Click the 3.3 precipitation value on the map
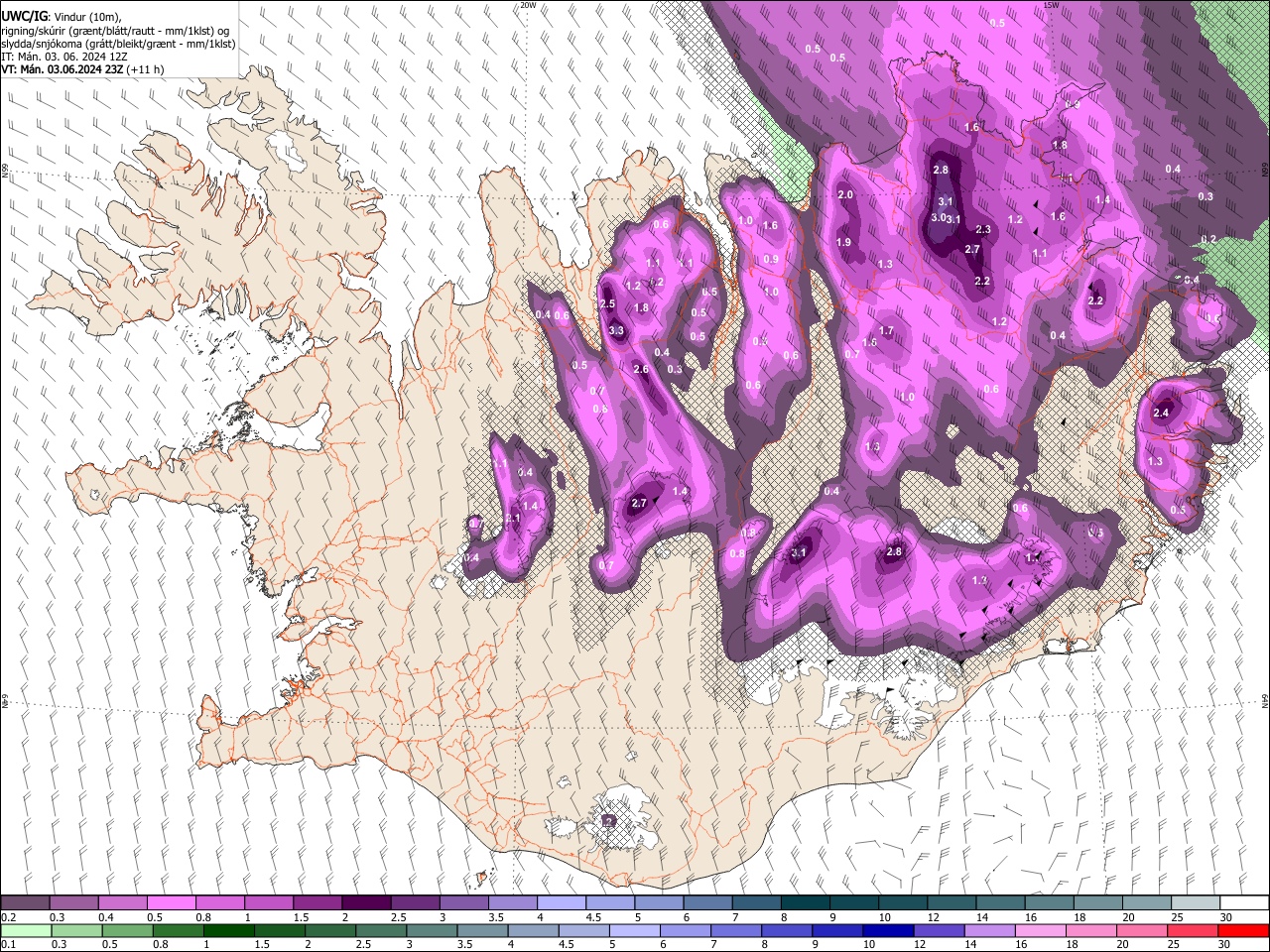Screen dimensions: 1270x952 [x=616, y=330]
